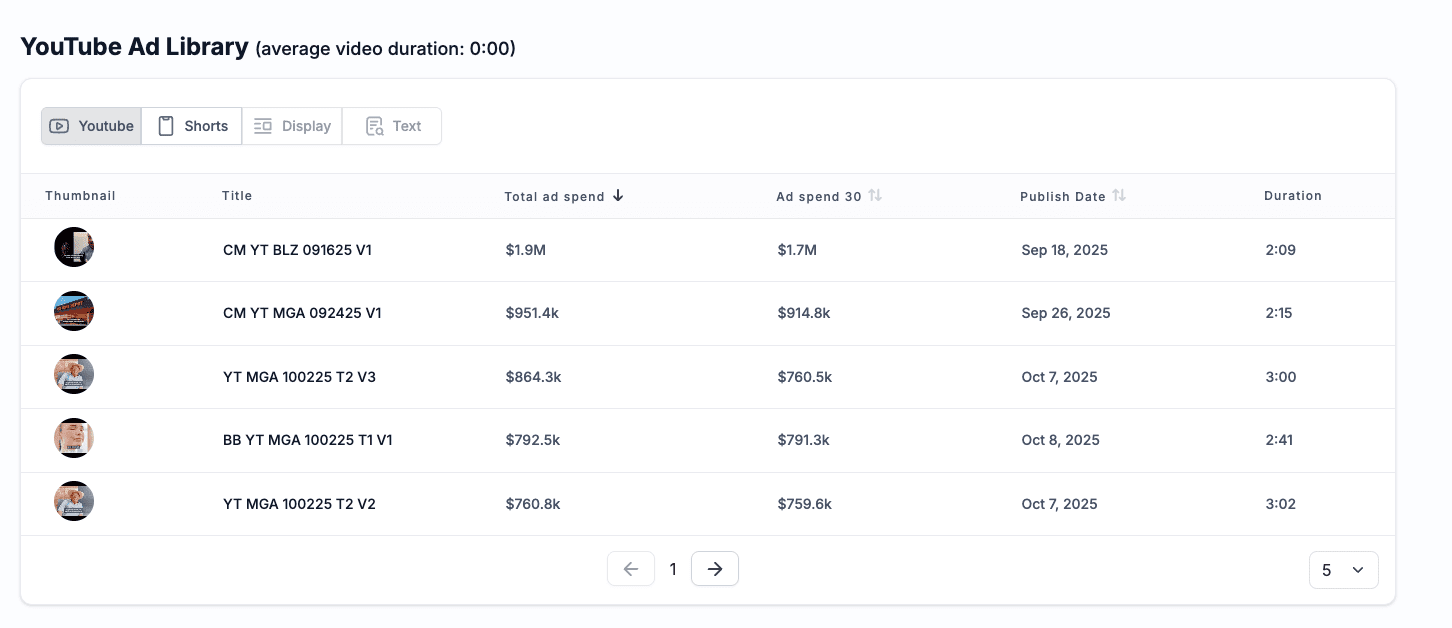Open the CM YT BLZ 091625 V1 title
The image size is (1452, 628).
297,250
